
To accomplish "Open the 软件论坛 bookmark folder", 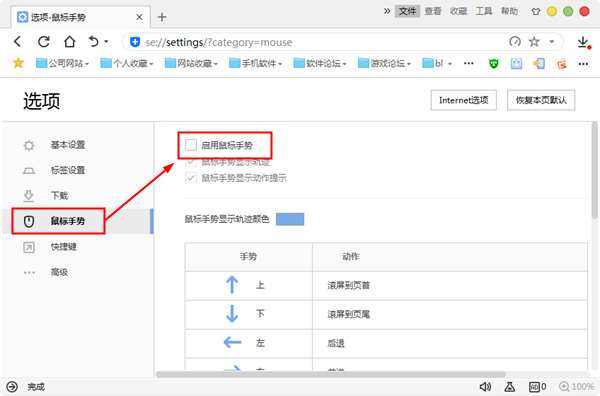I will pyautogui.click(x=320, y=63).
